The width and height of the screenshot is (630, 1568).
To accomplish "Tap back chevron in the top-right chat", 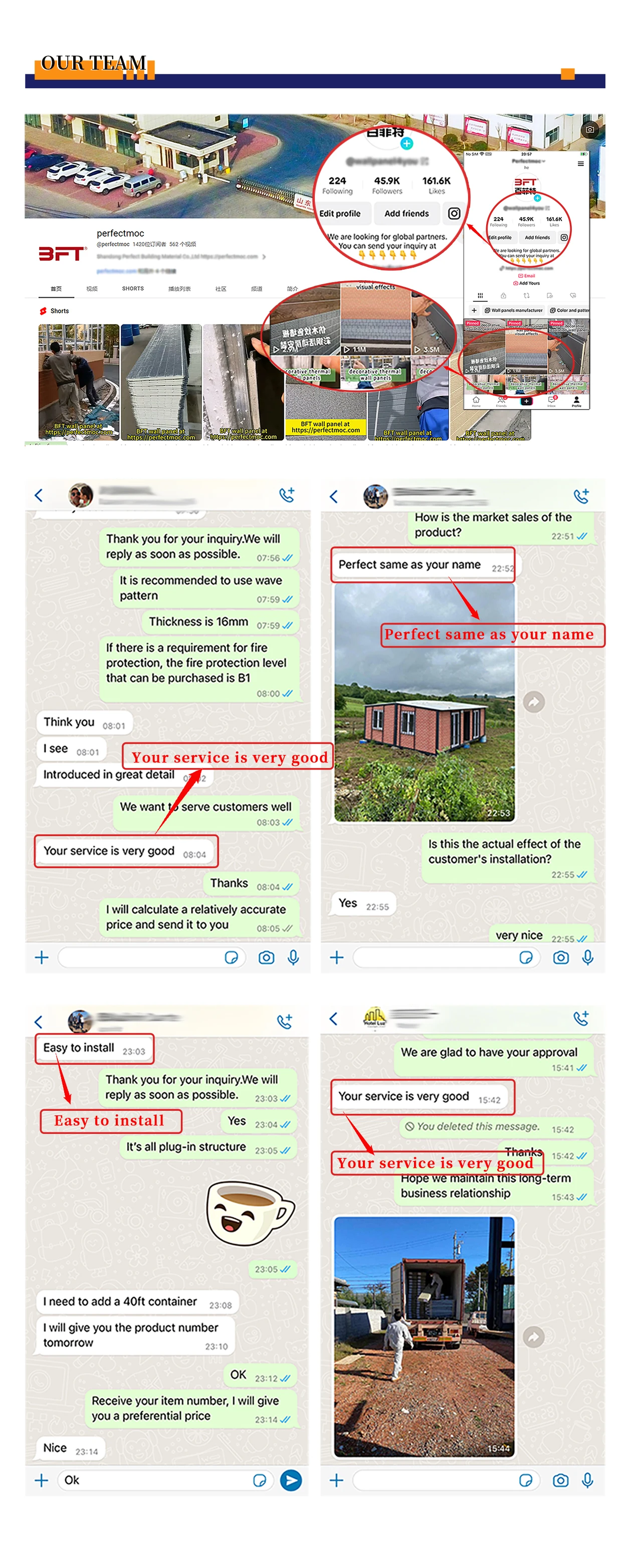I will 334,497.
